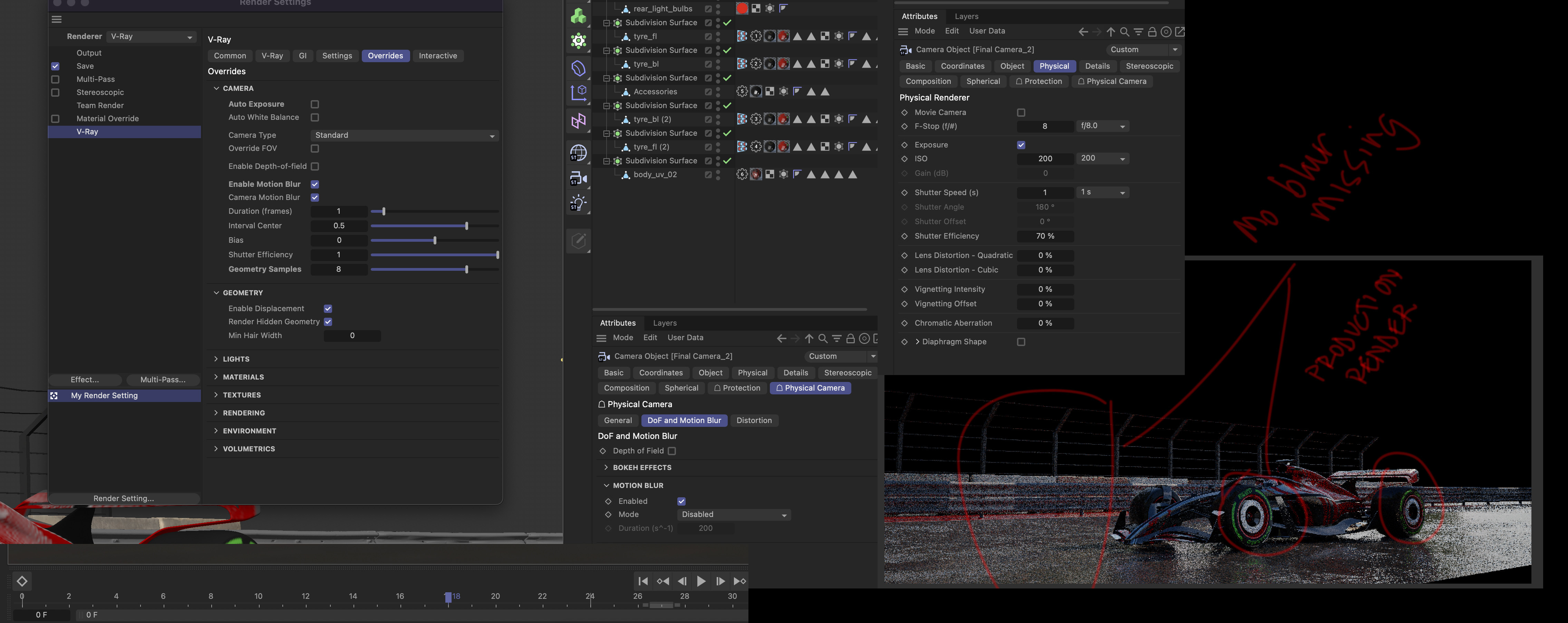
Task: Click the gear-flower generator icon in sidebar
Action: 578,41
